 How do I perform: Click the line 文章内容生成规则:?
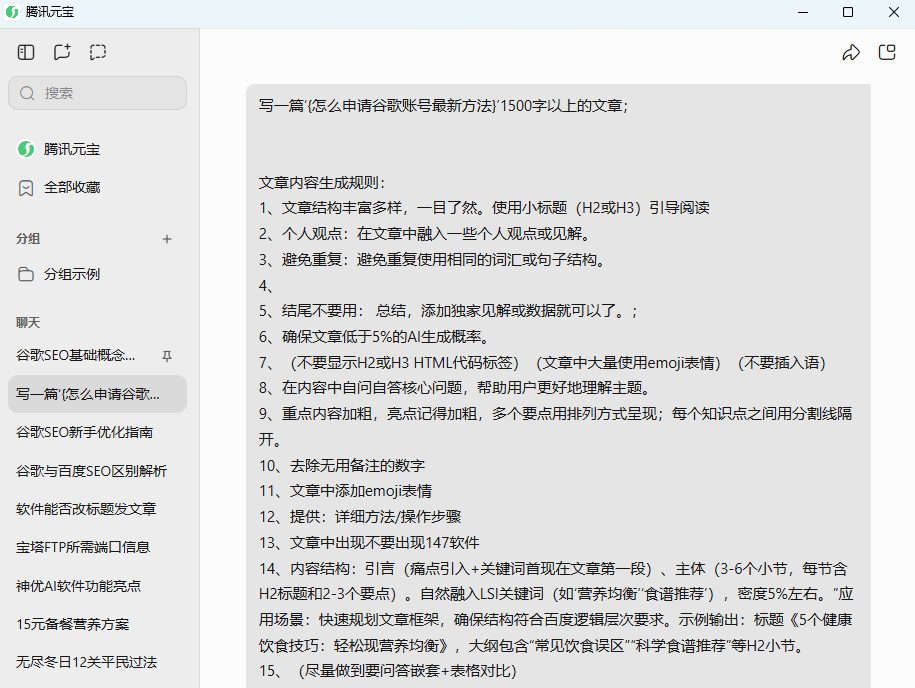point(322,183)
